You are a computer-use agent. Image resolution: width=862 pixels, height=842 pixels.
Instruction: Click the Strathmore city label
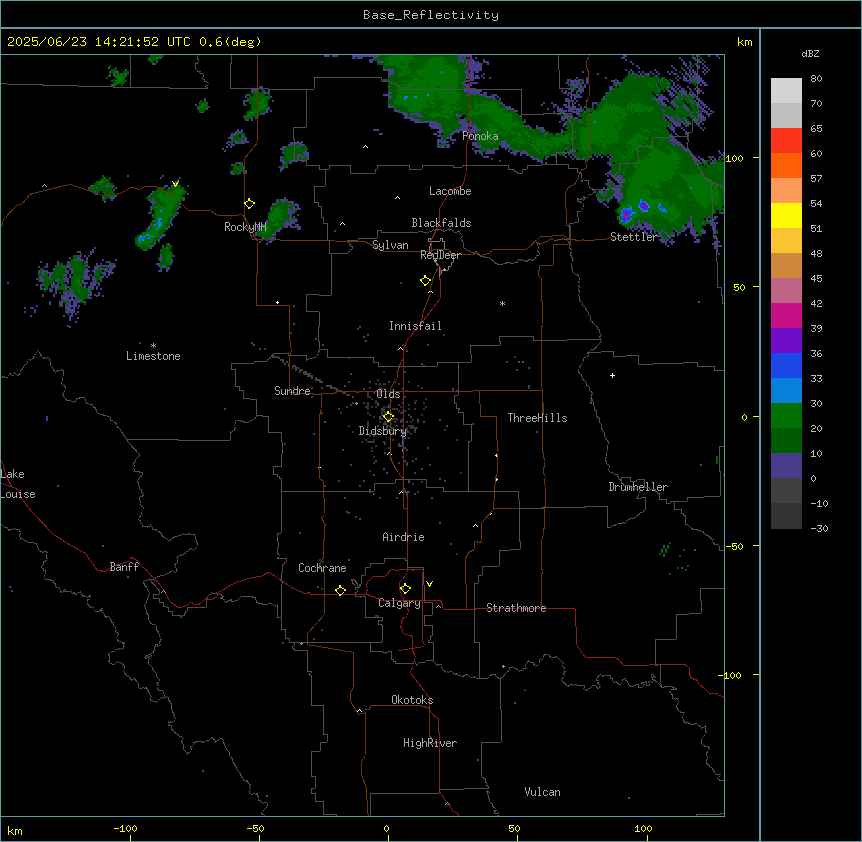point(516,608)
